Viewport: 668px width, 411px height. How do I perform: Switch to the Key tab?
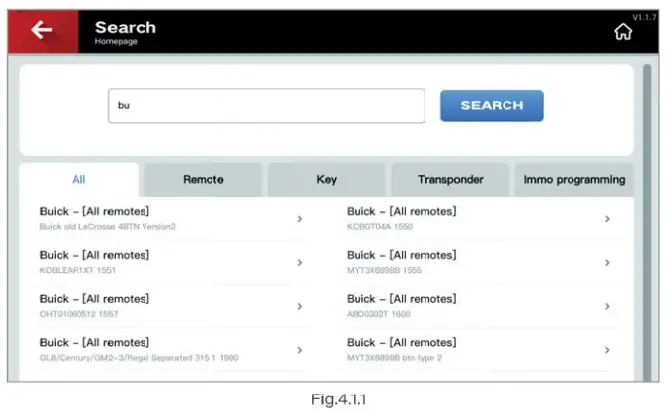pos(326,179)
